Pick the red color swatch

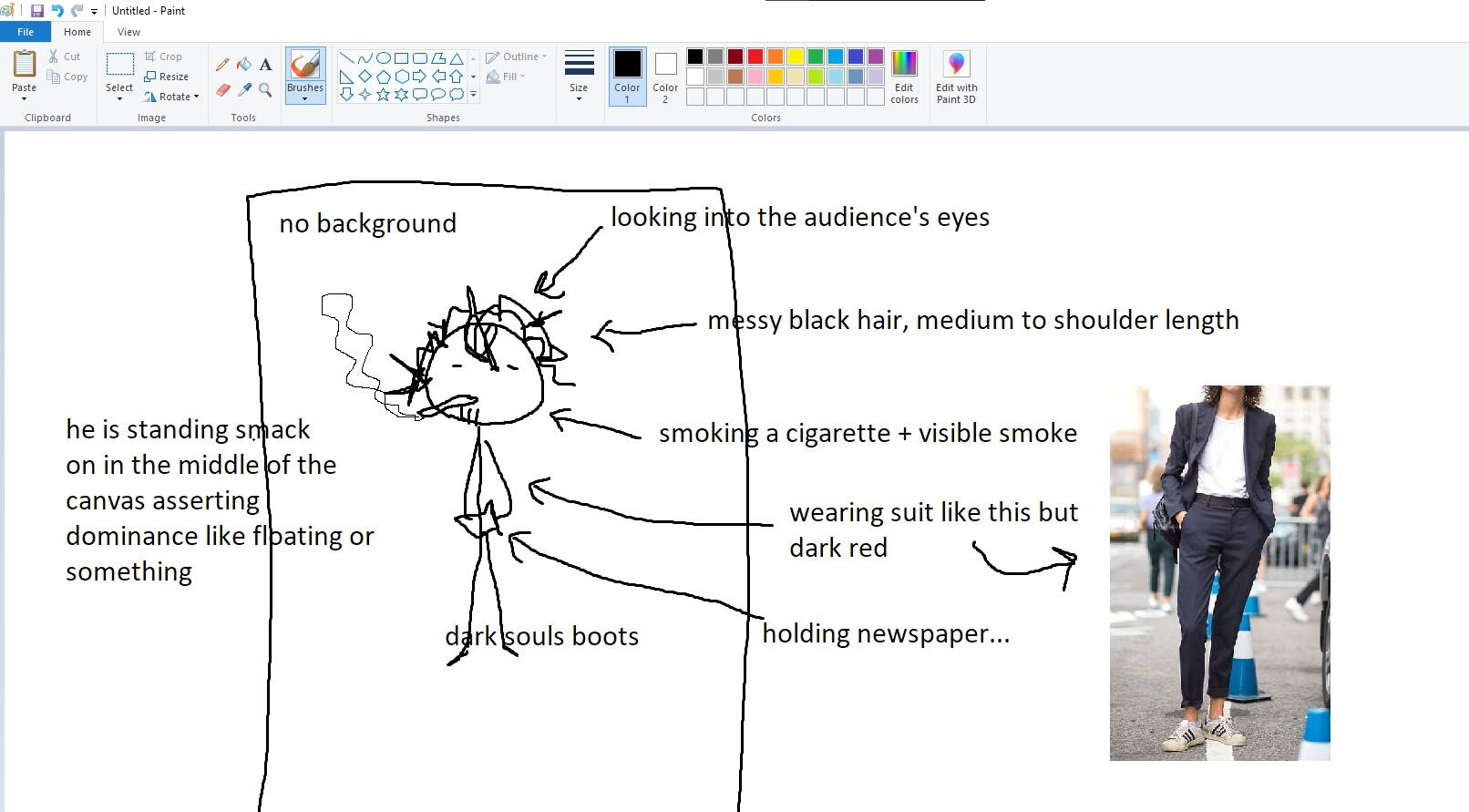pyautogui.click(x=755, y=57)
